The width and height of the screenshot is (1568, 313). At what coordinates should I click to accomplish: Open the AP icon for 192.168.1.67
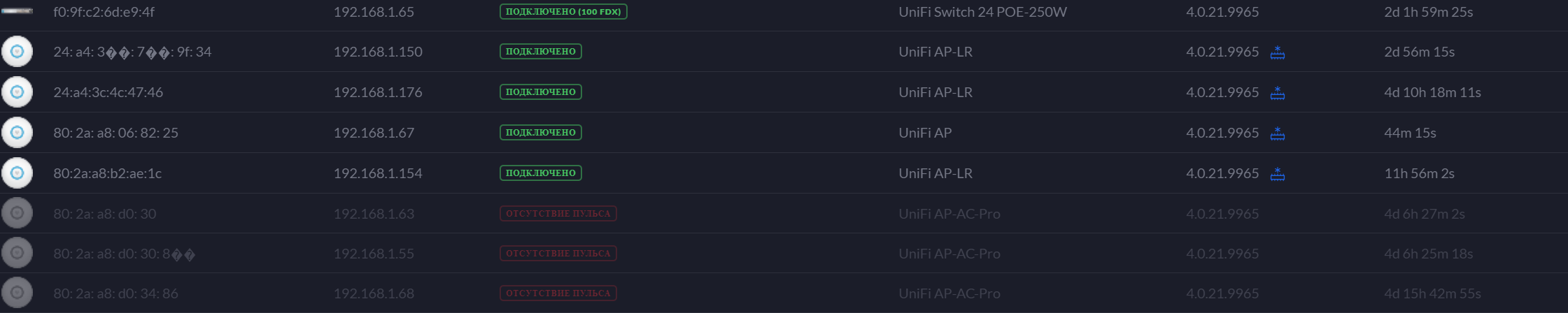coord(17,133)
